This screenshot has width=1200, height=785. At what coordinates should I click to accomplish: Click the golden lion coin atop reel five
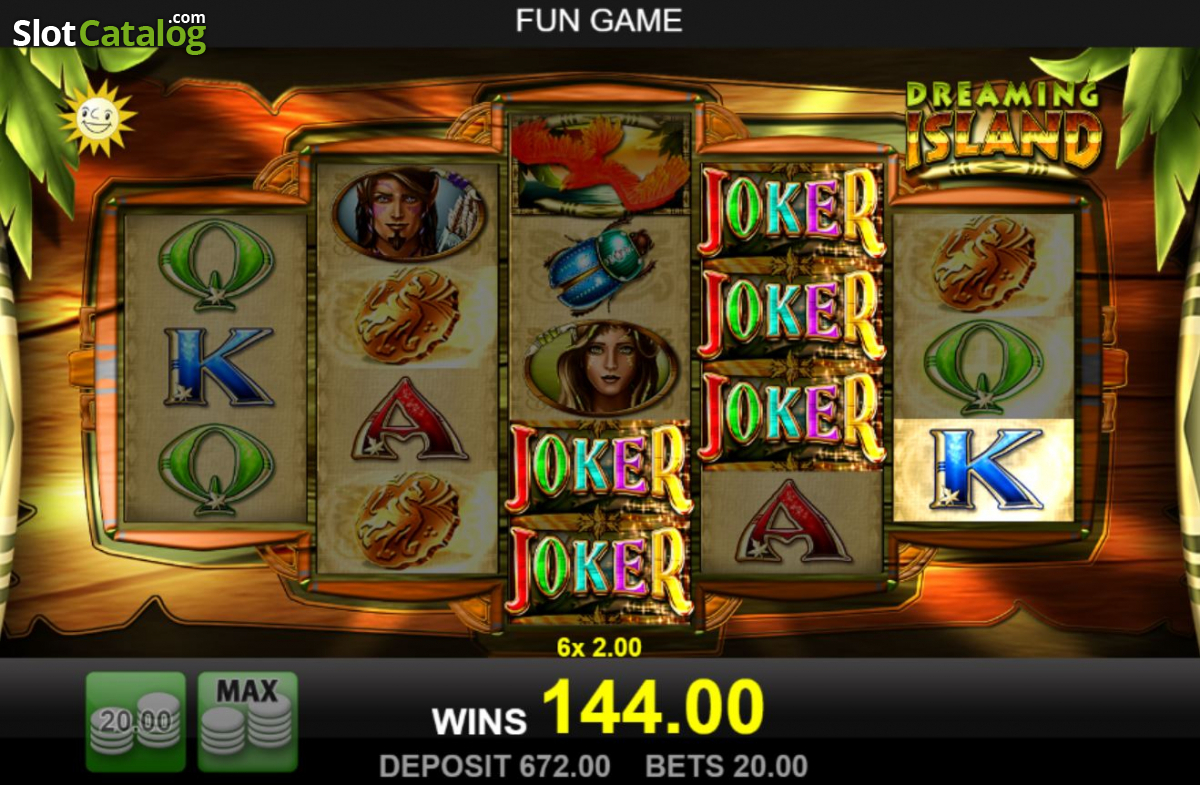(984, 265)
